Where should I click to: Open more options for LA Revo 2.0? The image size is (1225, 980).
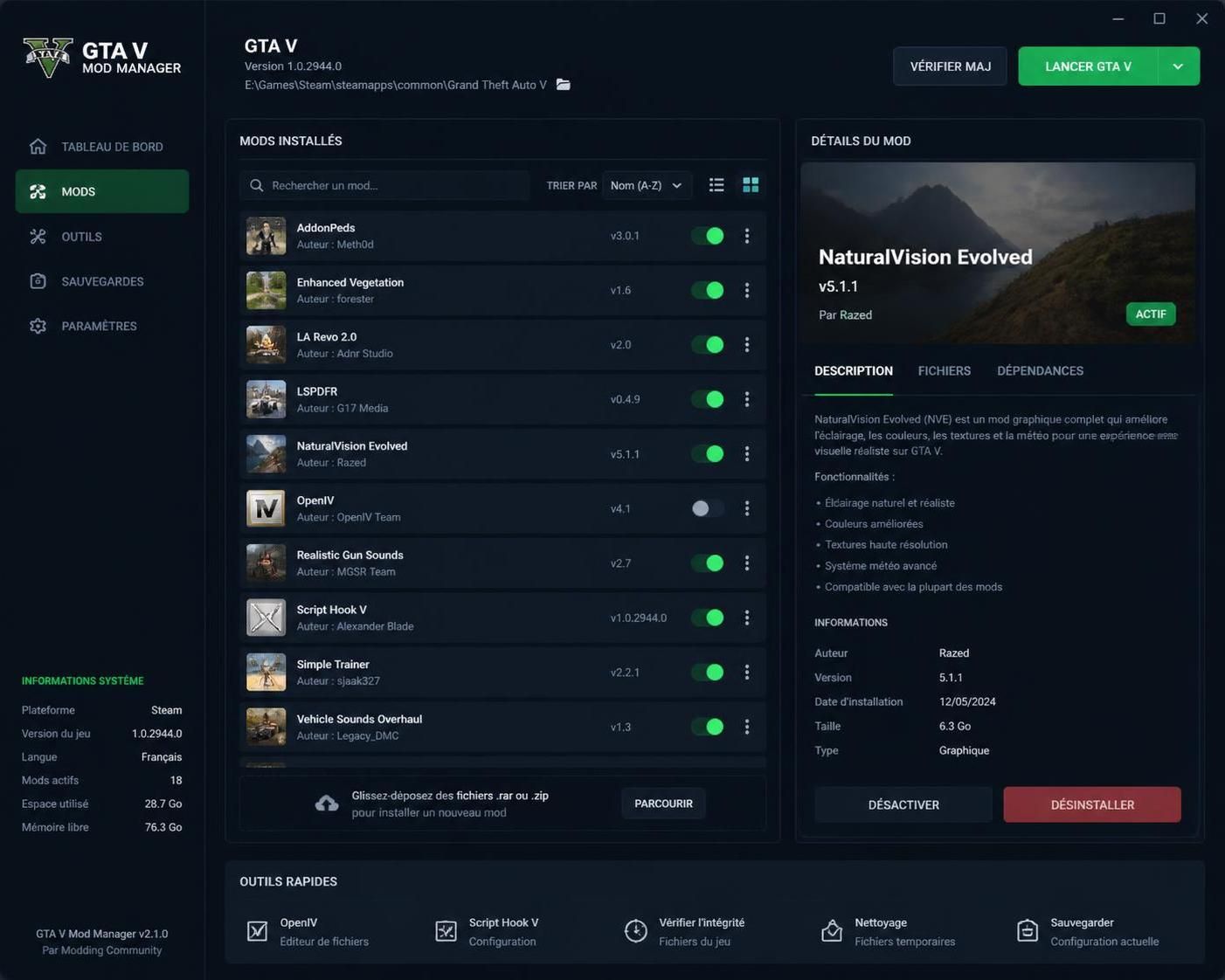[747, 345]
